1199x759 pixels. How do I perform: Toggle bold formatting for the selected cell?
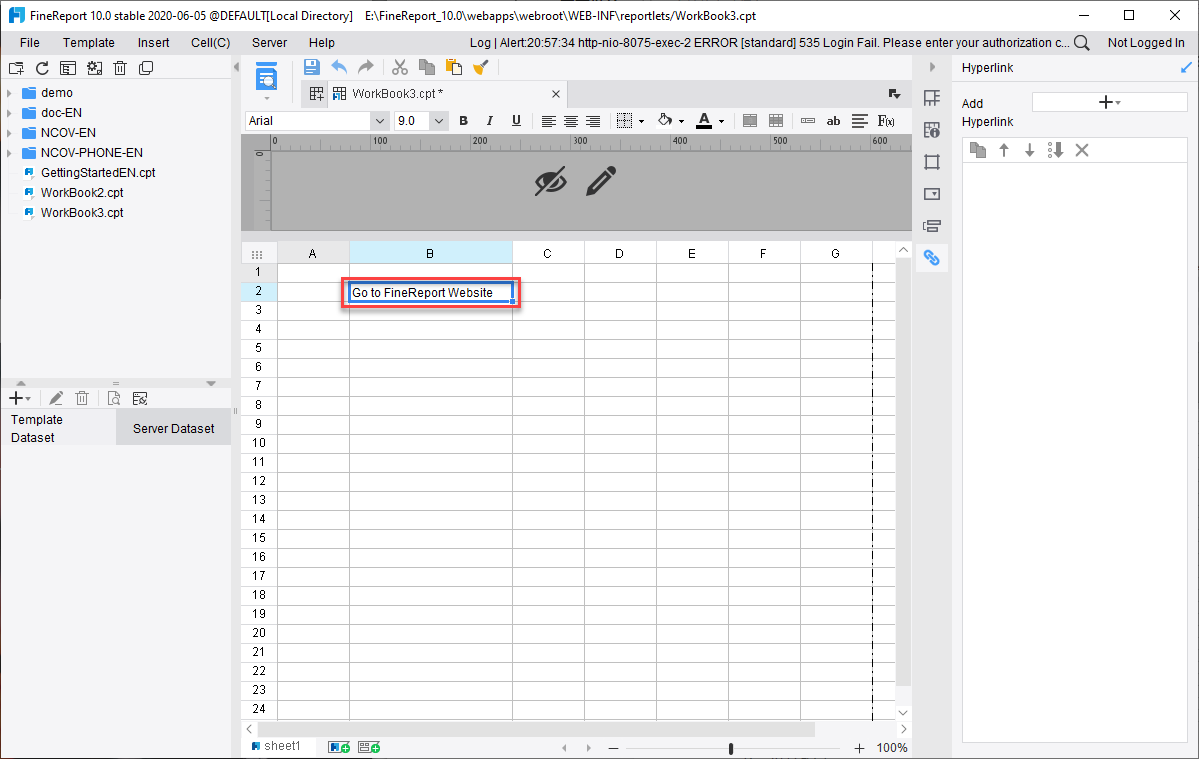(463, 120)
